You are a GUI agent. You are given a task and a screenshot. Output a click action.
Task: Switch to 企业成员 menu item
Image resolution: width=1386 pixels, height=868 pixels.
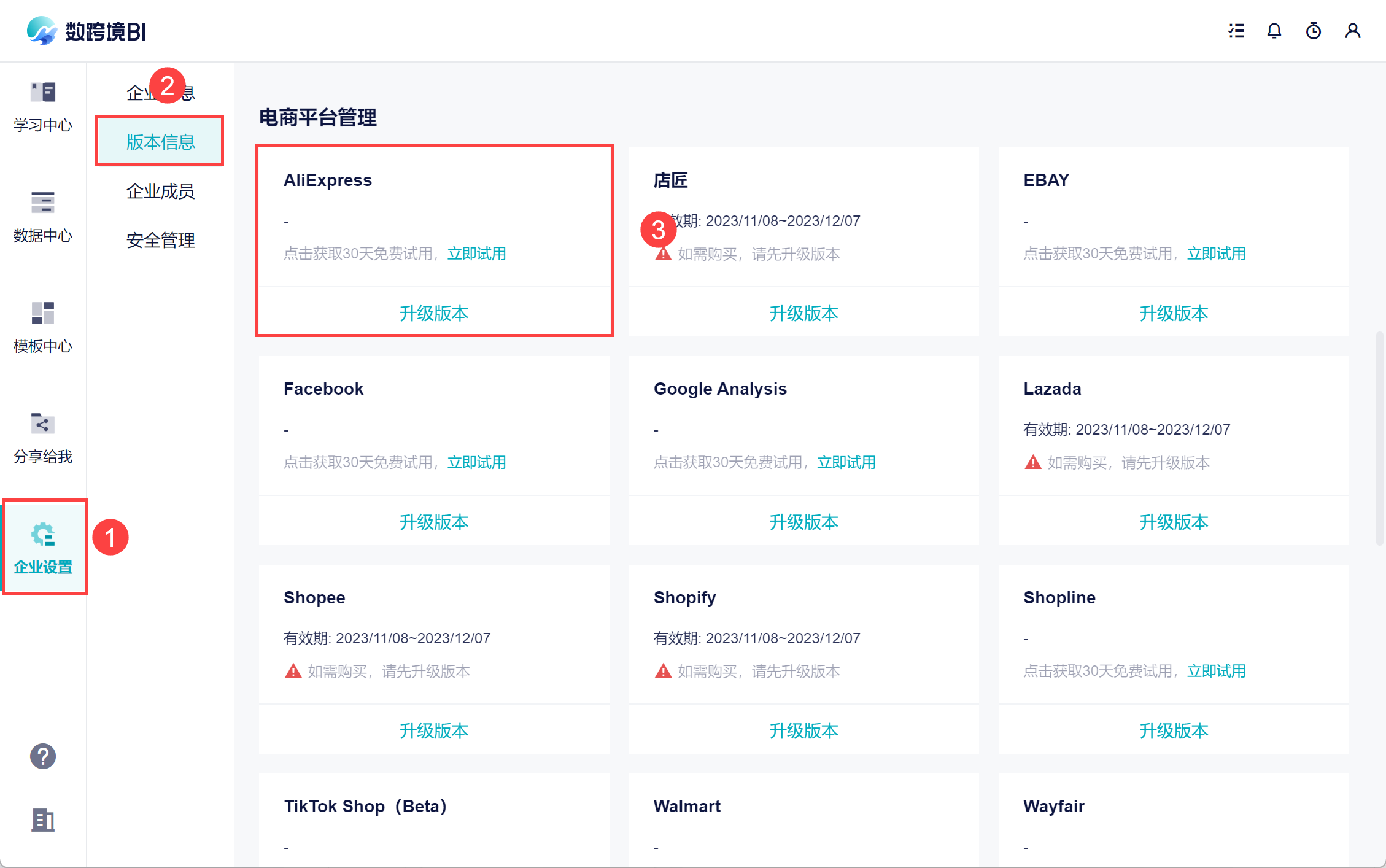point(160,191)
